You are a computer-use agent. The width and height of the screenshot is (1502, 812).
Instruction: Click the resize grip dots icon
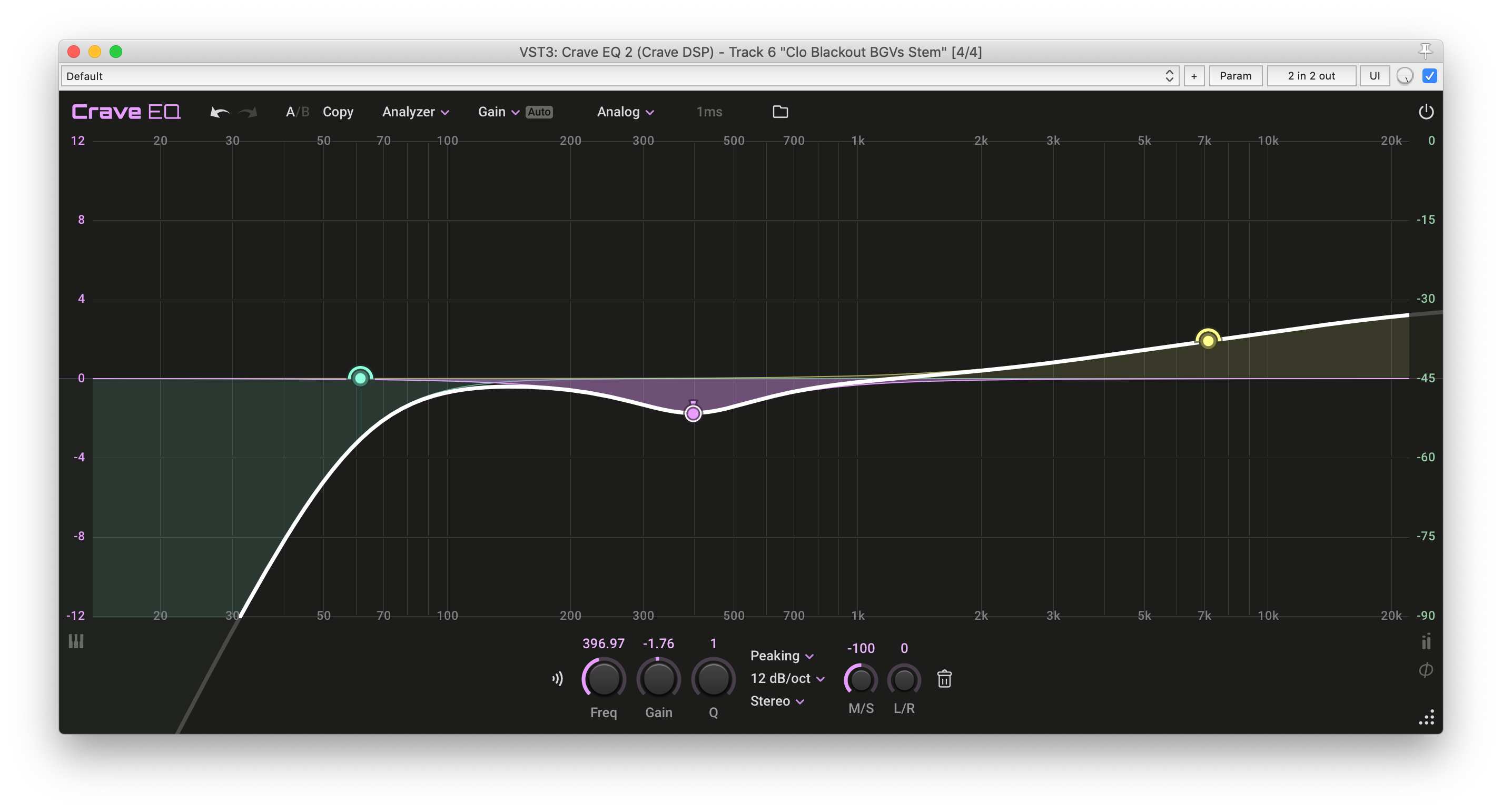pyautogui.click(x=1426, y=718)
